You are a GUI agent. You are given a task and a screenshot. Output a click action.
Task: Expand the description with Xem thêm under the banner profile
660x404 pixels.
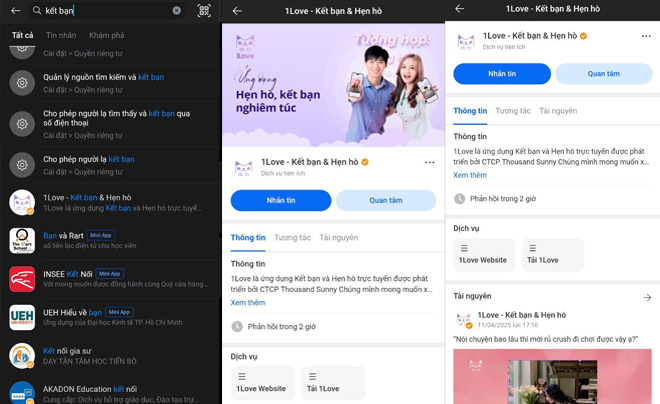[x=248, y=303]
